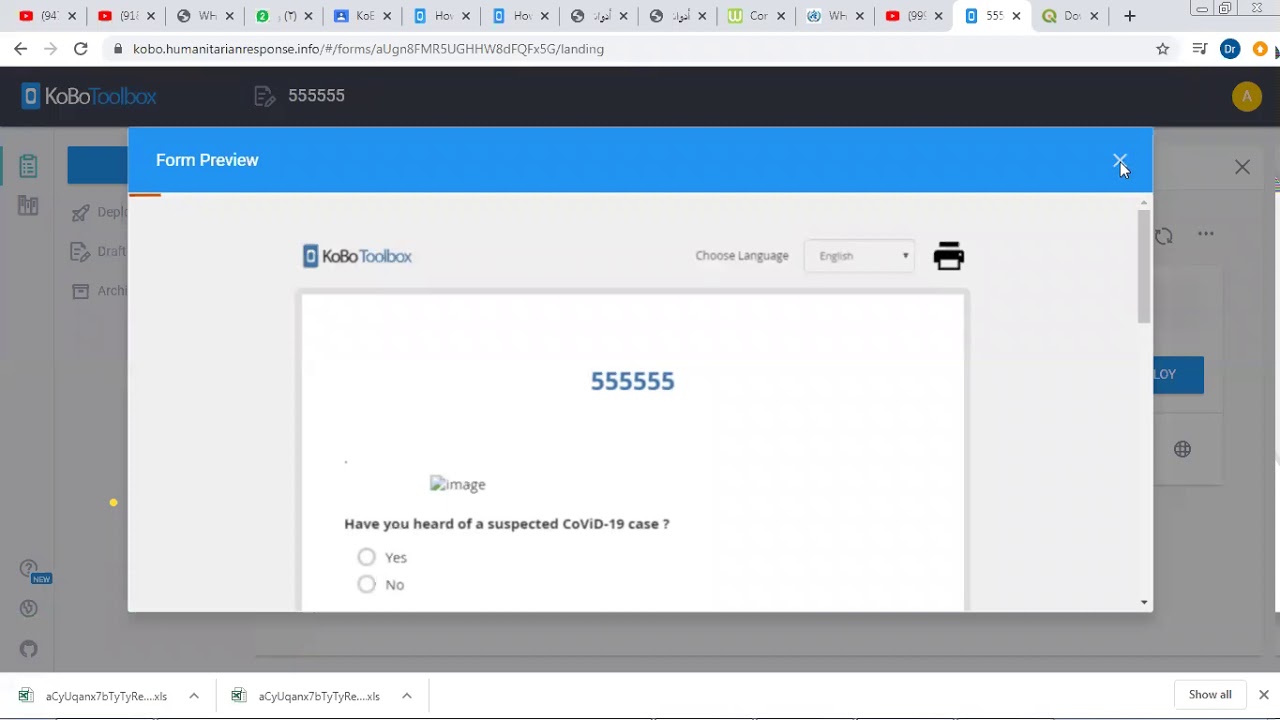Close the downloads bar
This screenshot has width=1280, height=720.
pos(1264,695)
